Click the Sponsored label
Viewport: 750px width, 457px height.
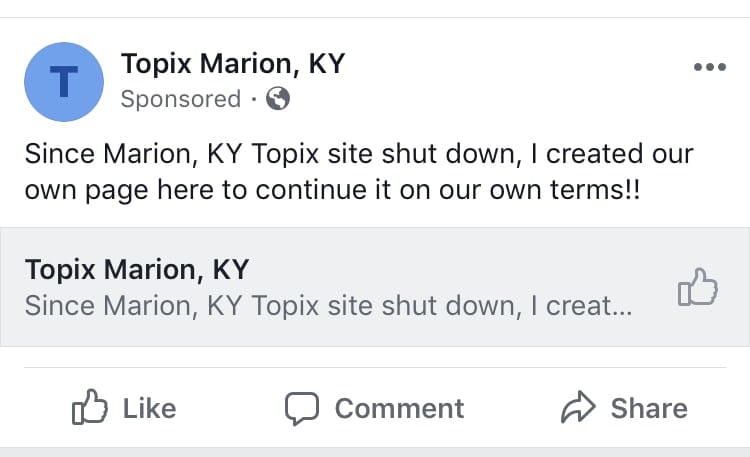tap(181, 99)
